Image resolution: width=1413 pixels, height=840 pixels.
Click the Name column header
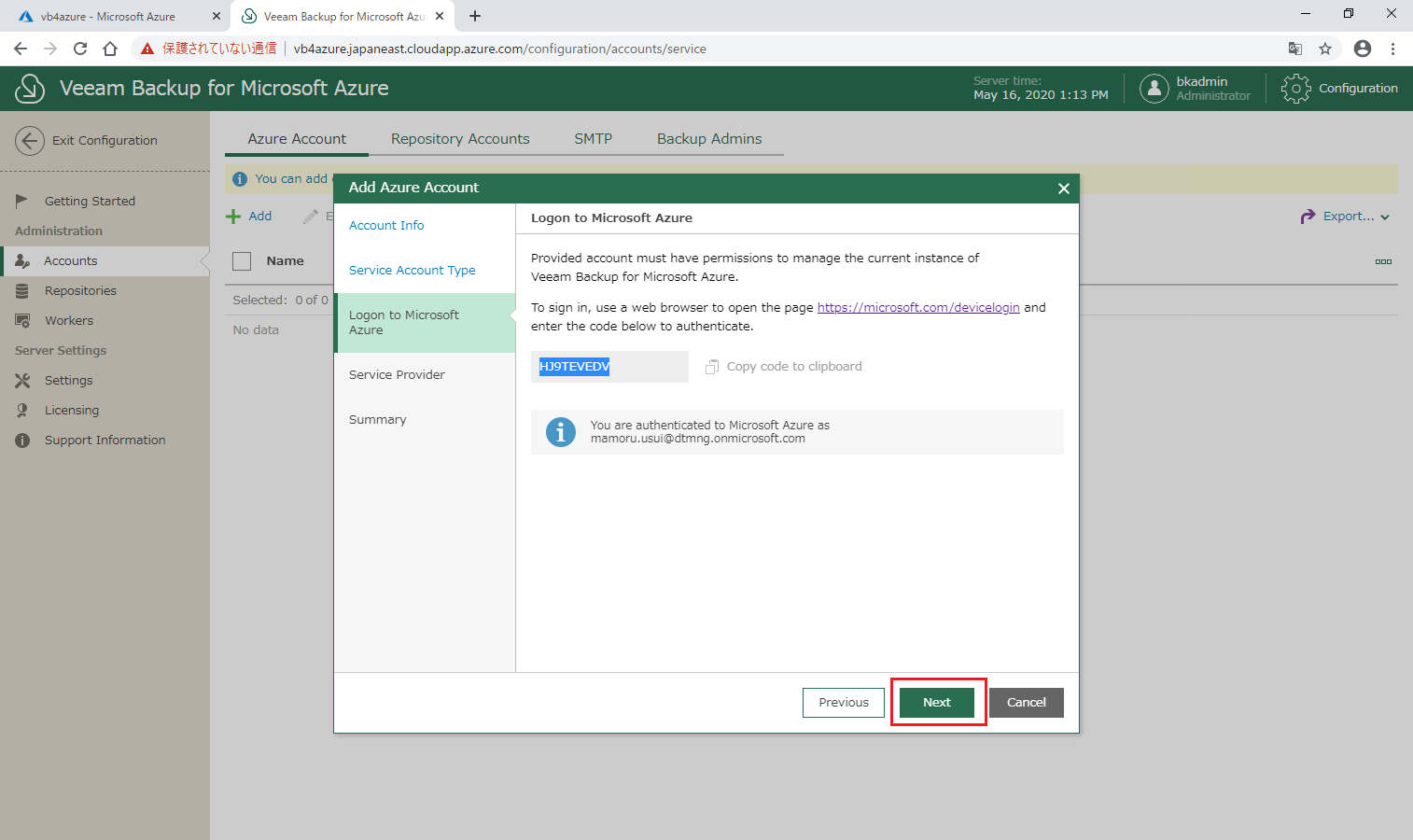[285, 260]
